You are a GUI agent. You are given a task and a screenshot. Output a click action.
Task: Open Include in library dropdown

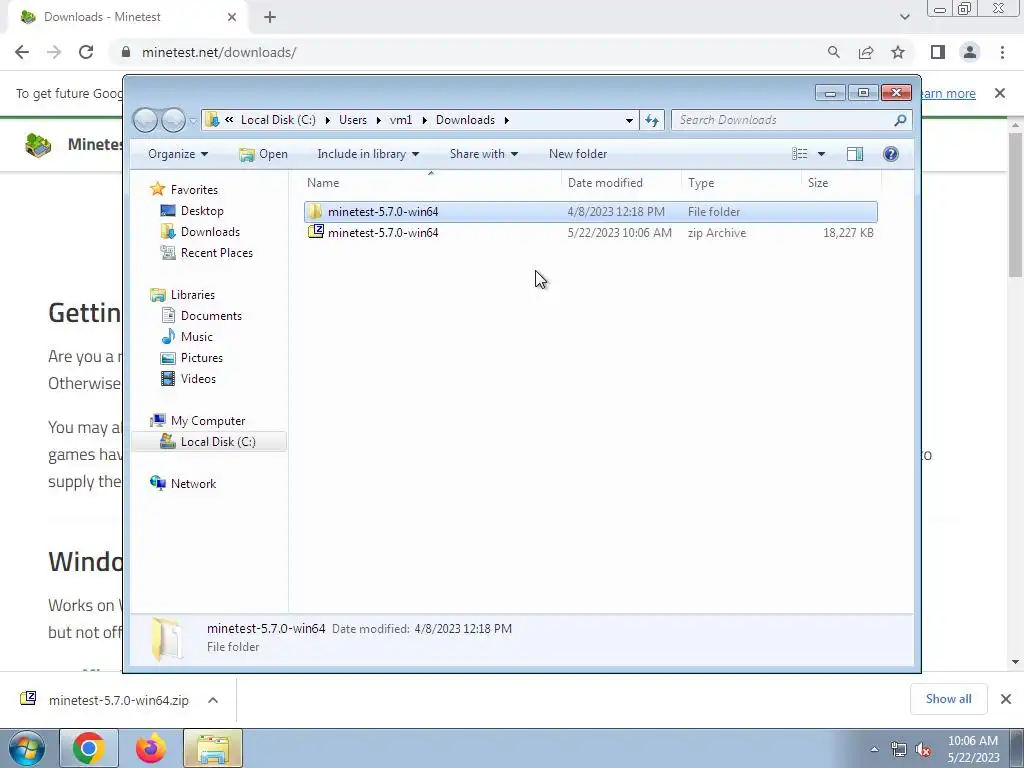pyautogui.click(x=368, y=154)
